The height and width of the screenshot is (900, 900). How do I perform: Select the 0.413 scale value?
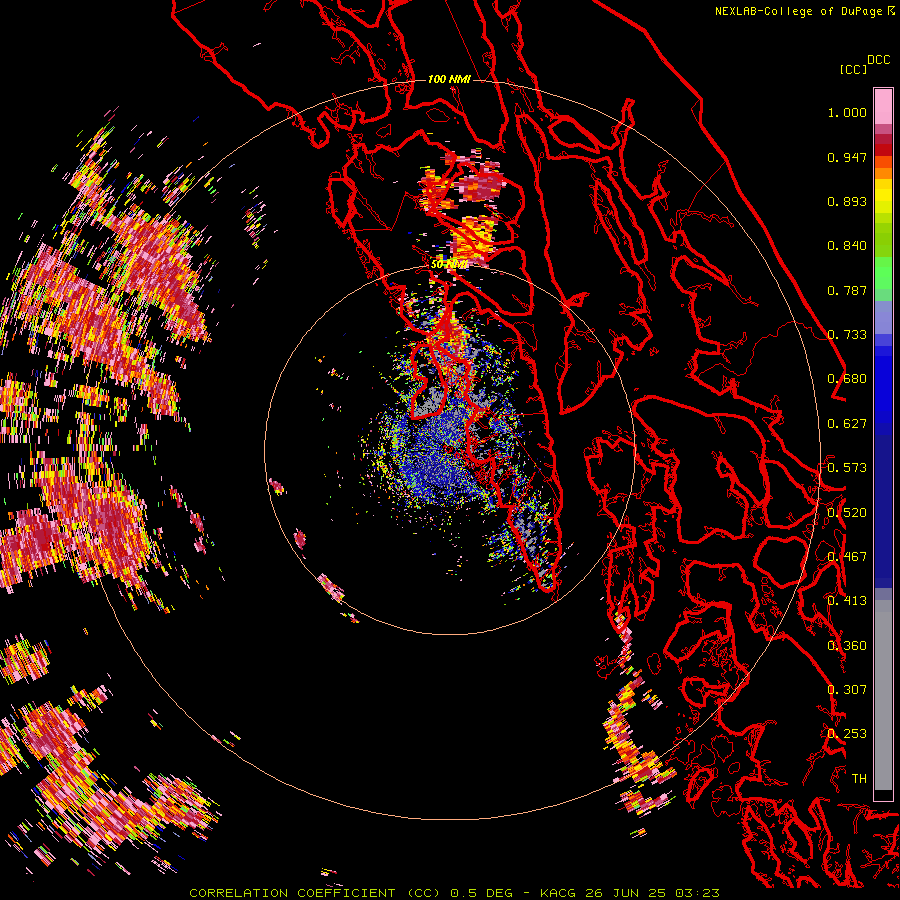tap(847, 601)
